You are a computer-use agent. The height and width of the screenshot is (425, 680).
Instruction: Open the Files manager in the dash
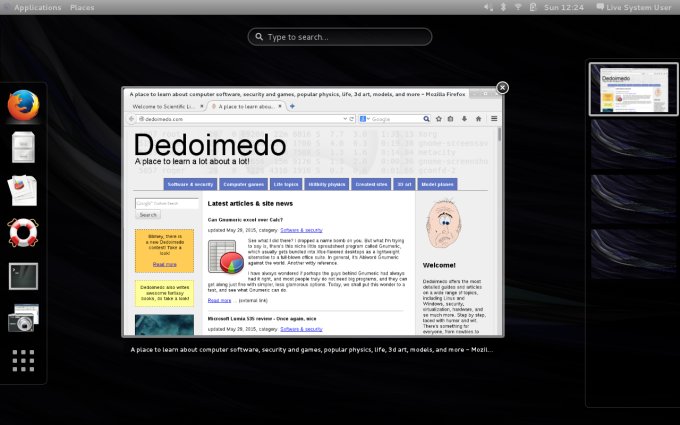pos(23,147)
